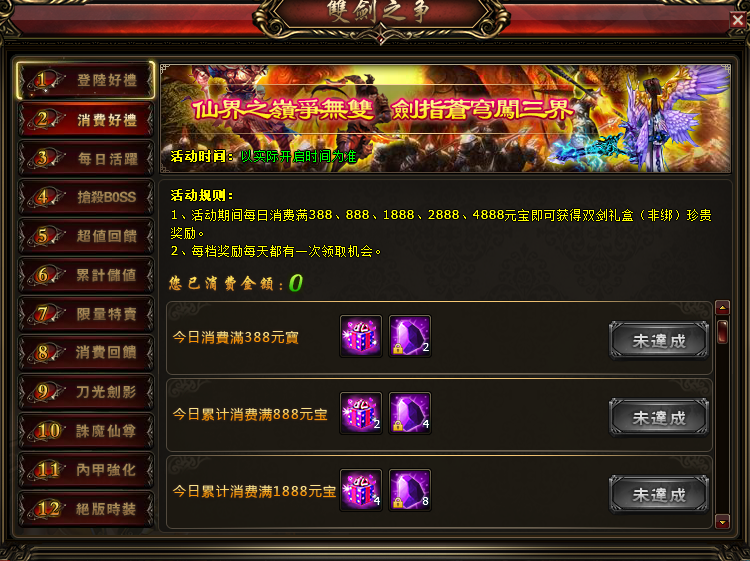The height and width of the screenshot is (561, 750).
Task: Select the 刀光劍影 tab
Action: pos(86,392)
